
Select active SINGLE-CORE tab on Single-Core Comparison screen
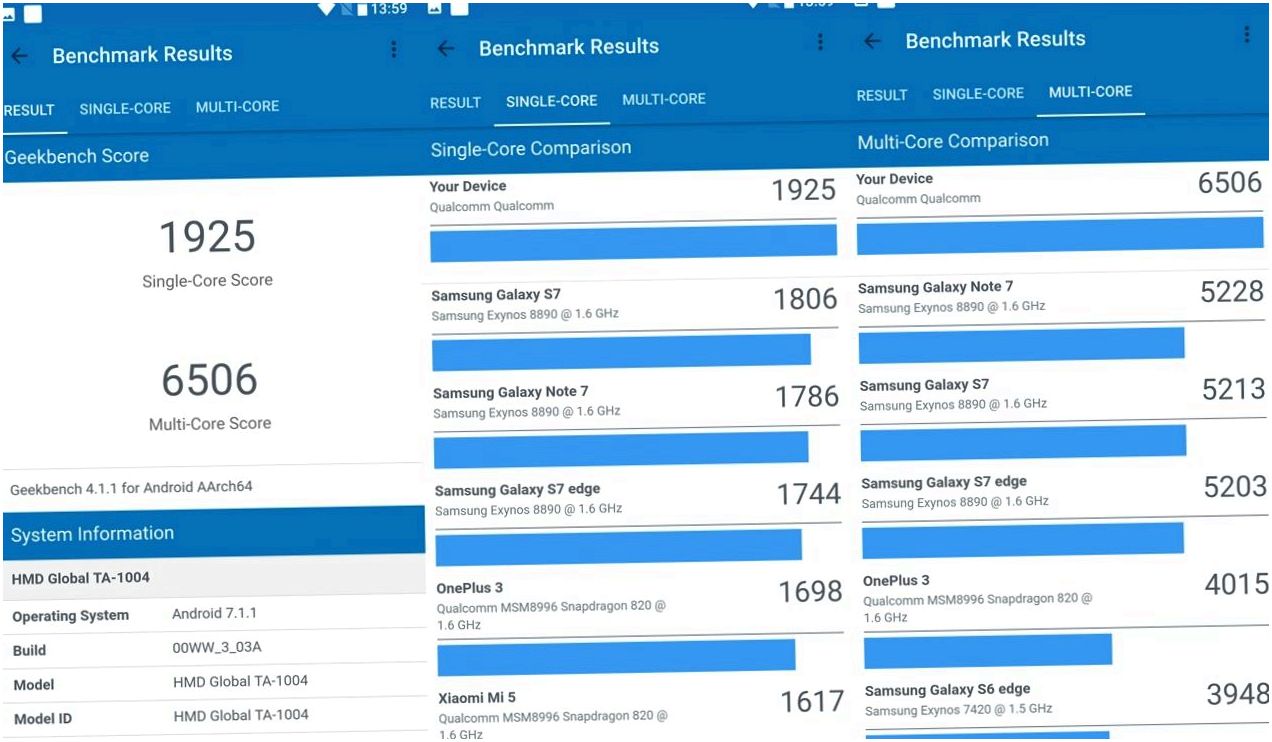tap(551, 101)
